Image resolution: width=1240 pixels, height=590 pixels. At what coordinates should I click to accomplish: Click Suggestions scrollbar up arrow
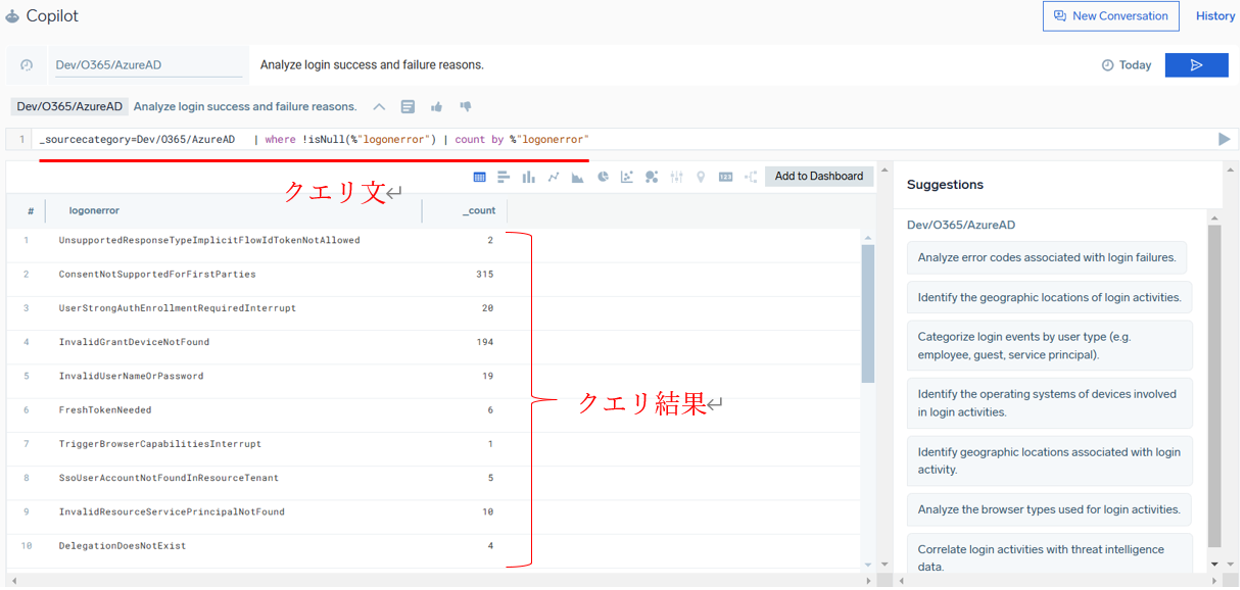(1215, 217)
